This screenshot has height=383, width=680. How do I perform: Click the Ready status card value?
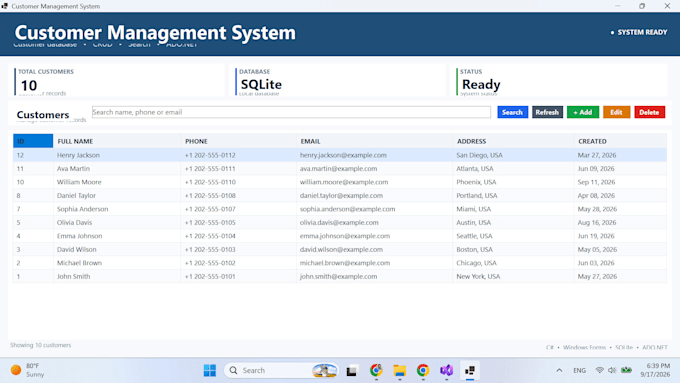tap(481, 84)
